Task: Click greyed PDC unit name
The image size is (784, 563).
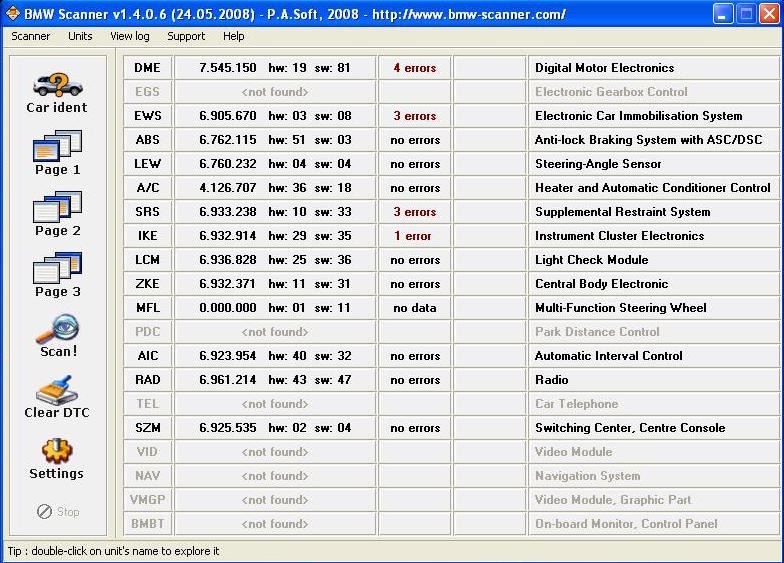Action: (x=148, y=332)
